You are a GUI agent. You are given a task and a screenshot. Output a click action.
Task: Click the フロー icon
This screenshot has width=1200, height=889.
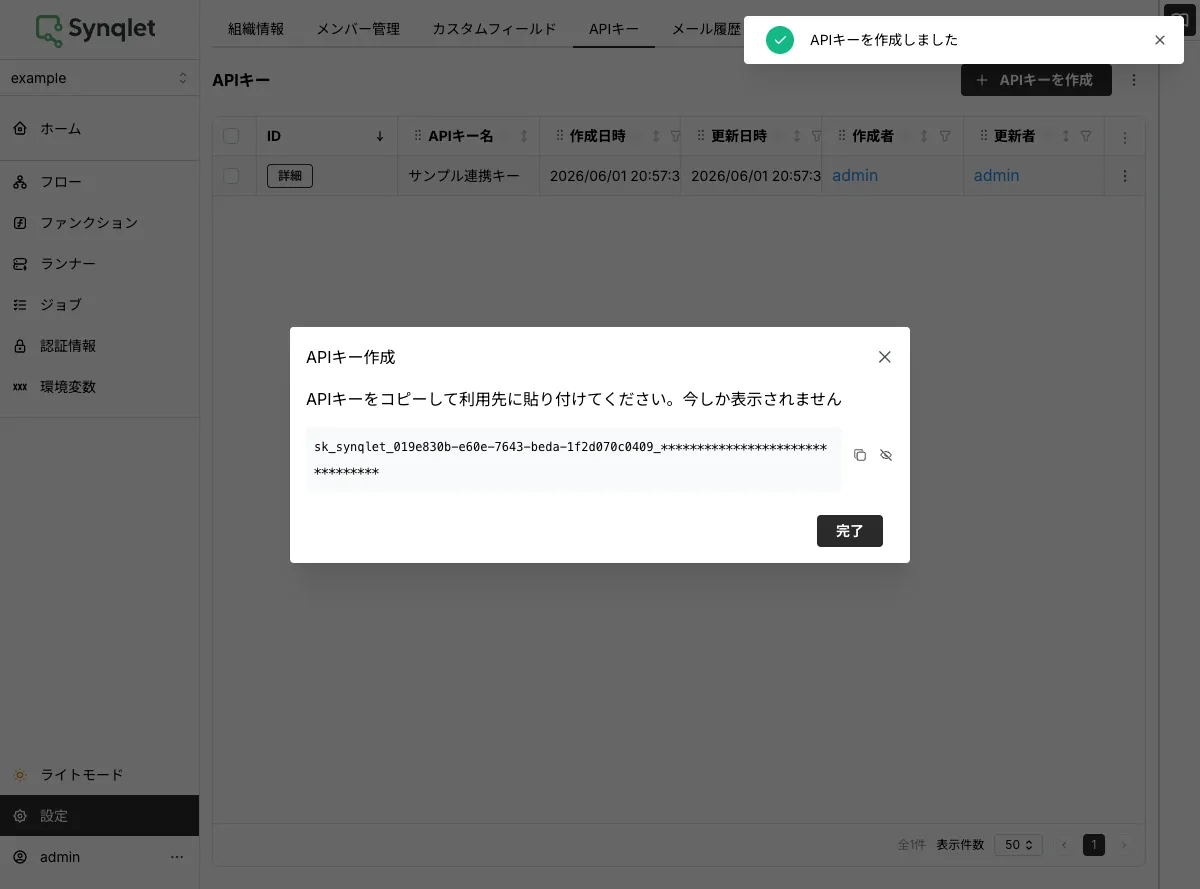[x=20, y=182]
